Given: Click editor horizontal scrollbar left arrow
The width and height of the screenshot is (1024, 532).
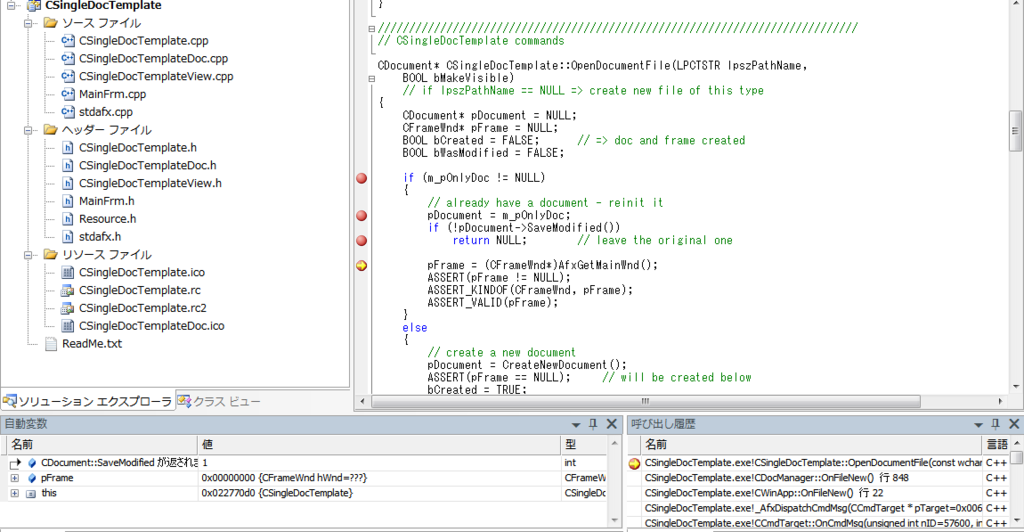Looking at the screenshot, I should 363,401.
